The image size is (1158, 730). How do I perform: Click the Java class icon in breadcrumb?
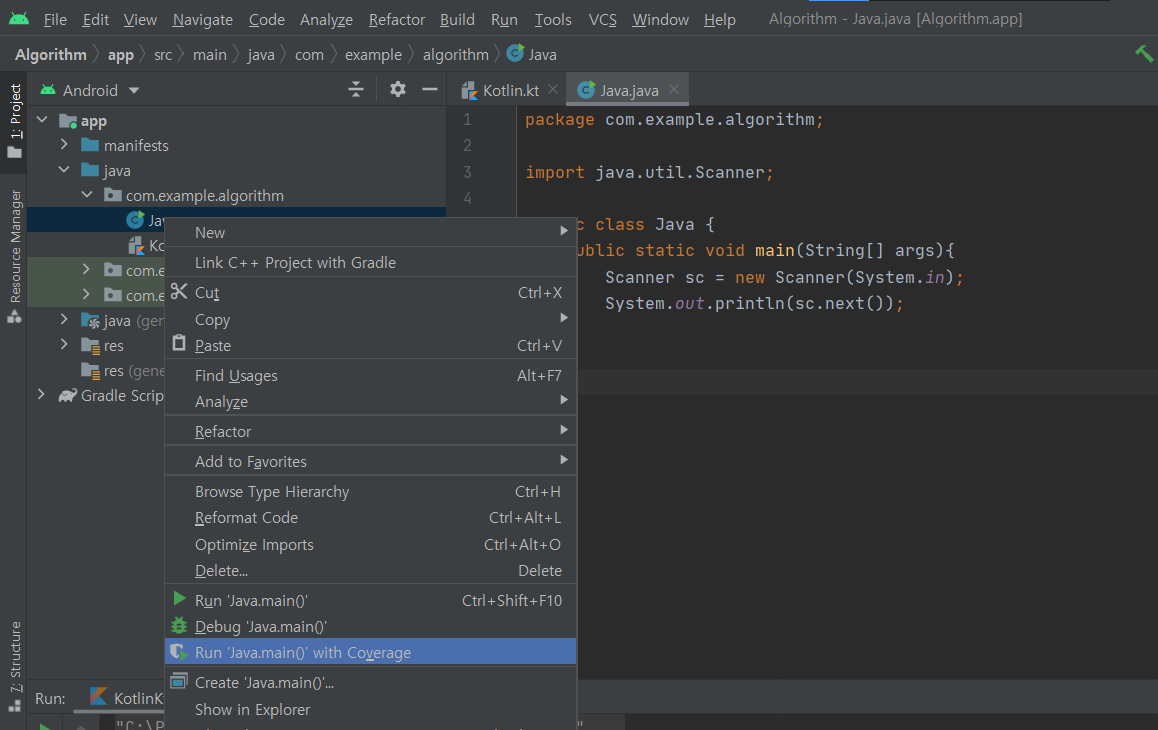coord(515,53)
